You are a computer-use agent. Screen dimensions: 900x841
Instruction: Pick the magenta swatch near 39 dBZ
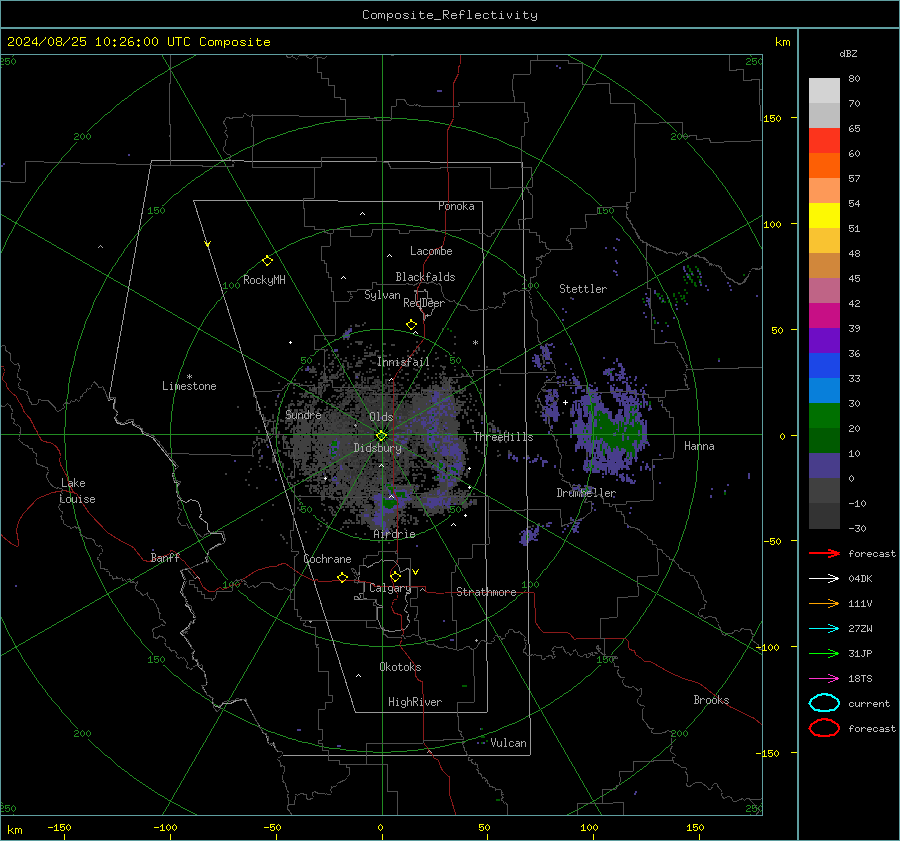pos(824,316)
